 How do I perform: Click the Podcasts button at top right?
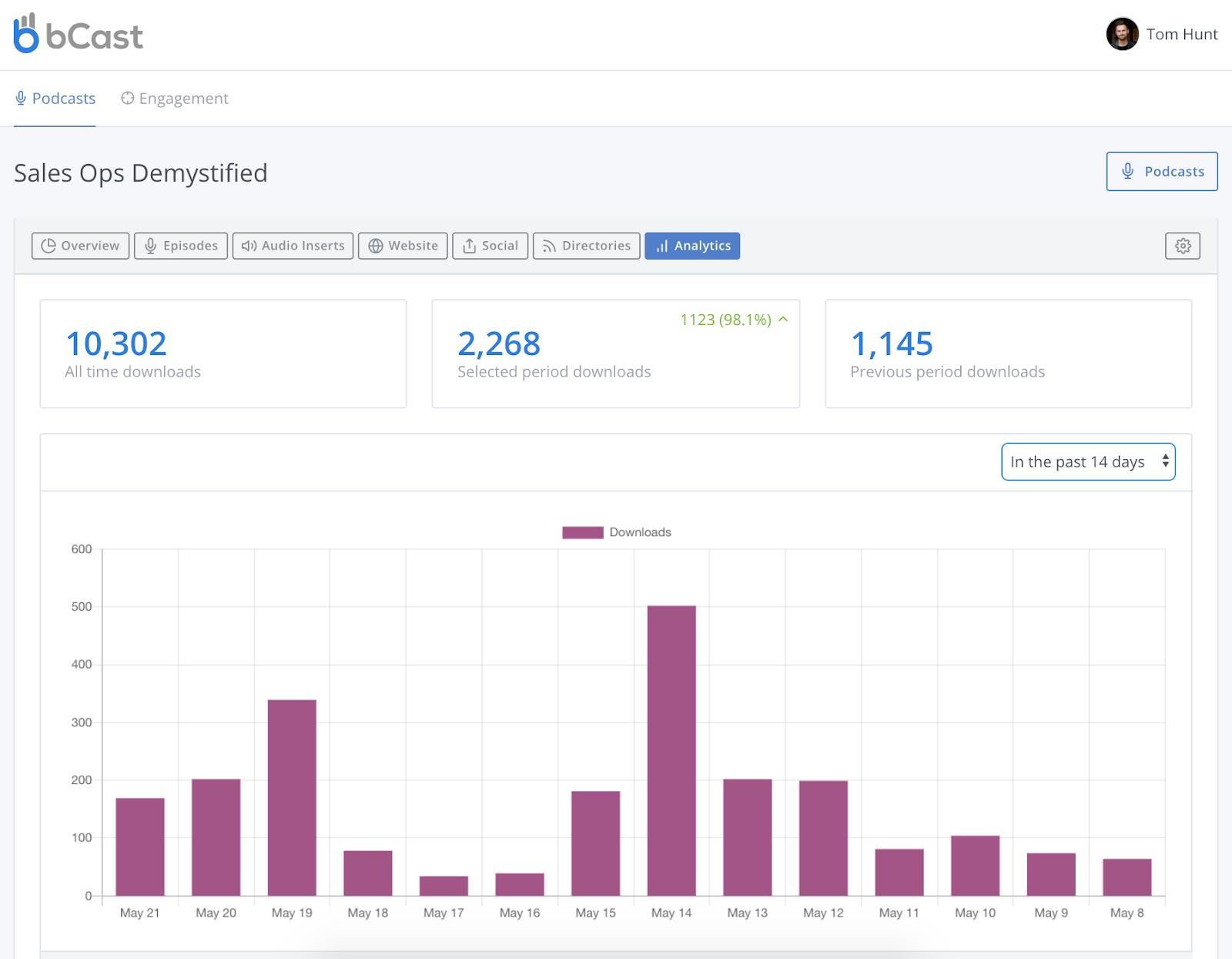point(1162,171)
